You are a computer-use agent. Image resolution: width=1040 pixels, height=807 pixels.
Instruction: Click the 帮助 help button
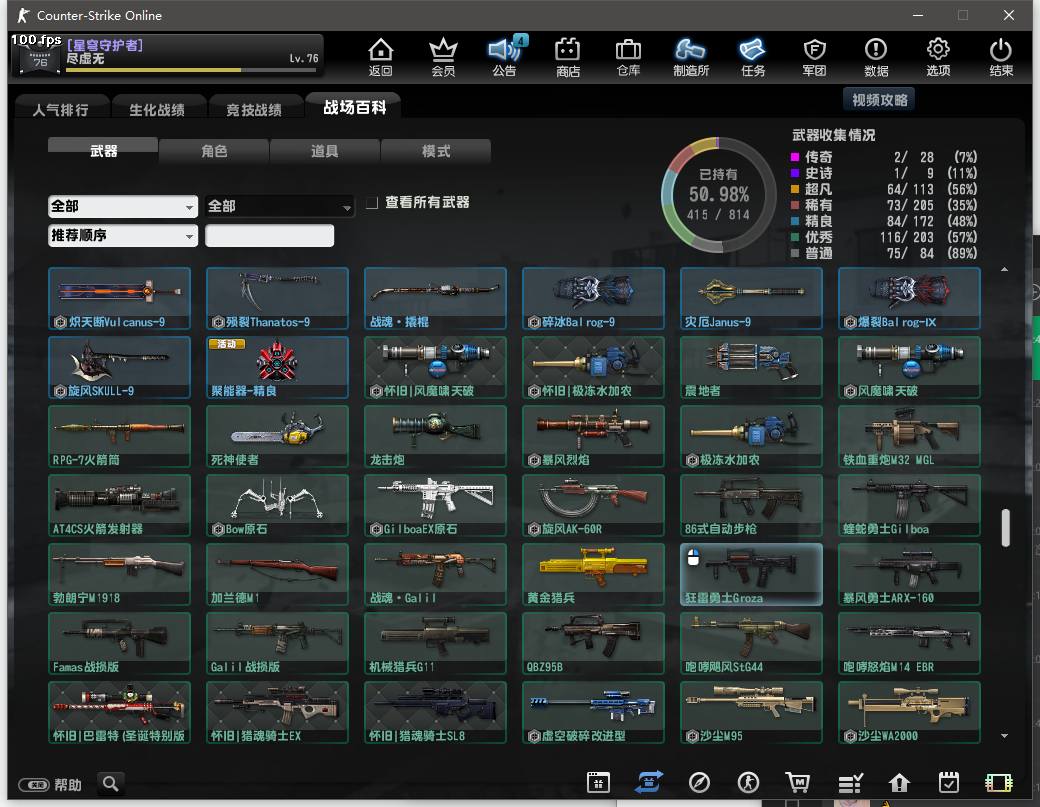click(50, 785)
